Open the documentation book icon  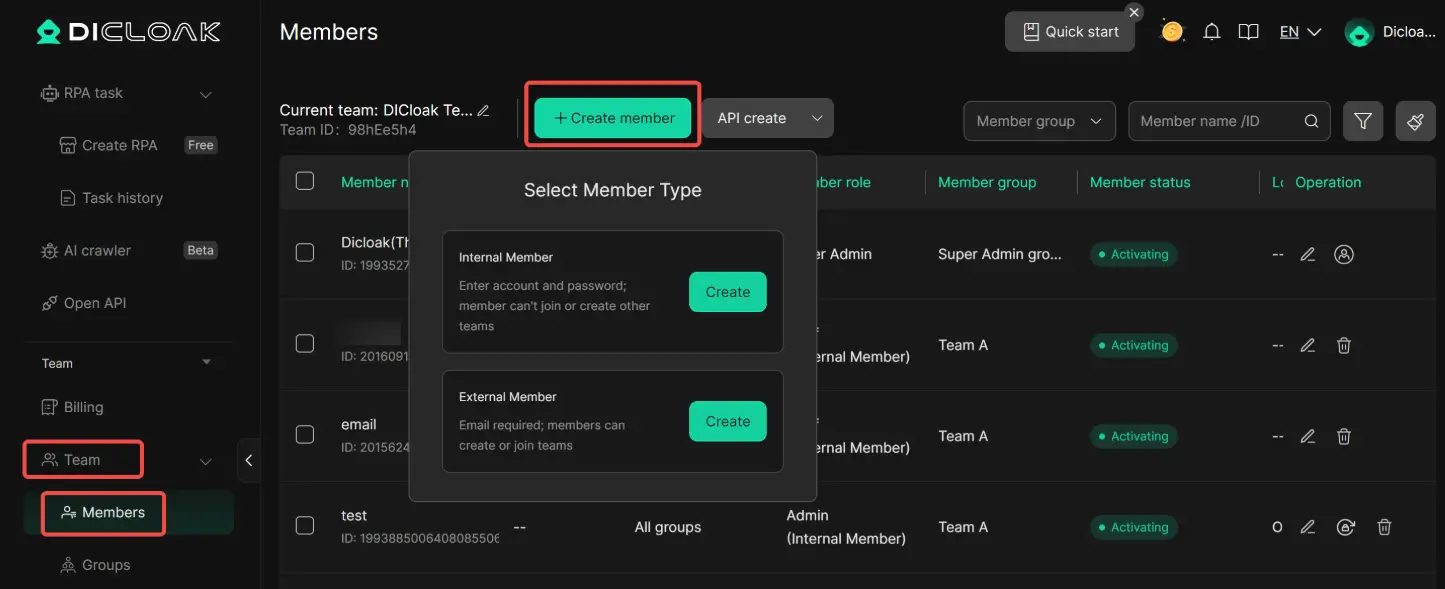tap(1248, 32)
